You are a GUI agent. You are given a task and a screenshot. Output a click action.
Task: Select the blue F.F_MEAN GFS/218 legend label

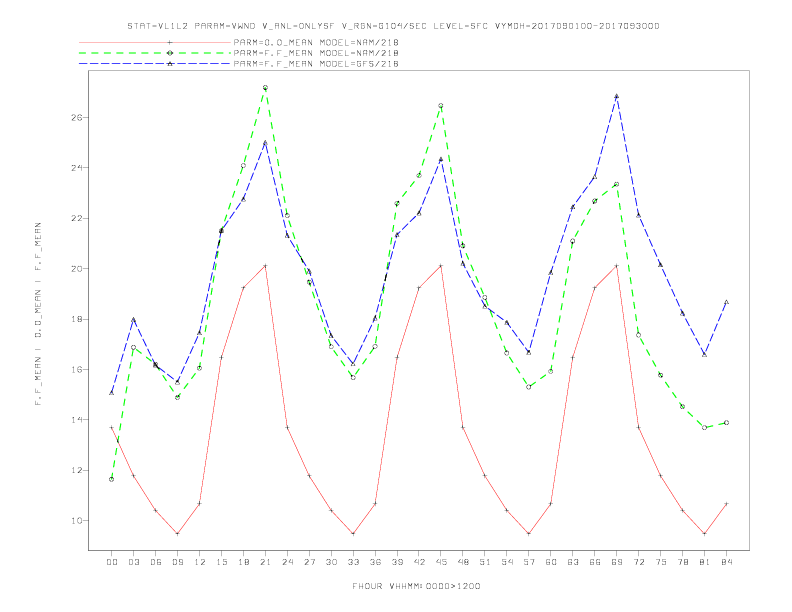(x=316, y=64)
